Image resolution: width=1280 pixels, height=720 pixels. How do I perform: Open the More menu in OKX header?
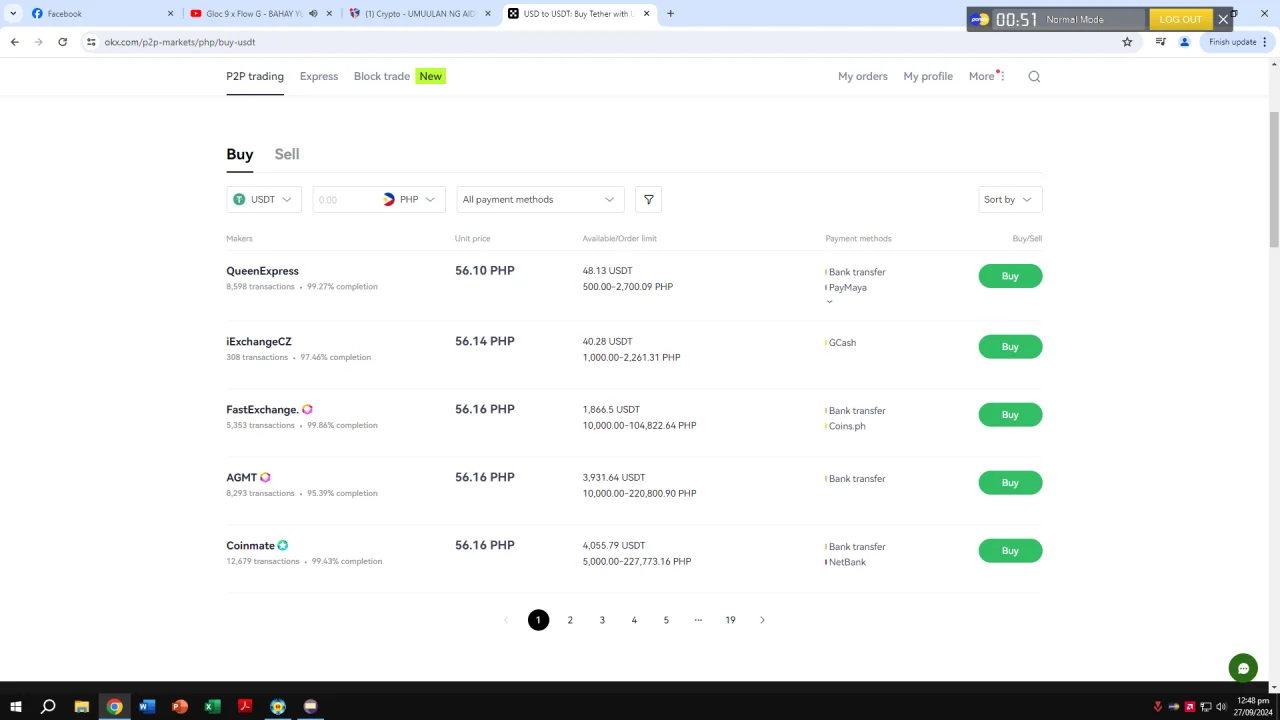(x=986, y=76)
